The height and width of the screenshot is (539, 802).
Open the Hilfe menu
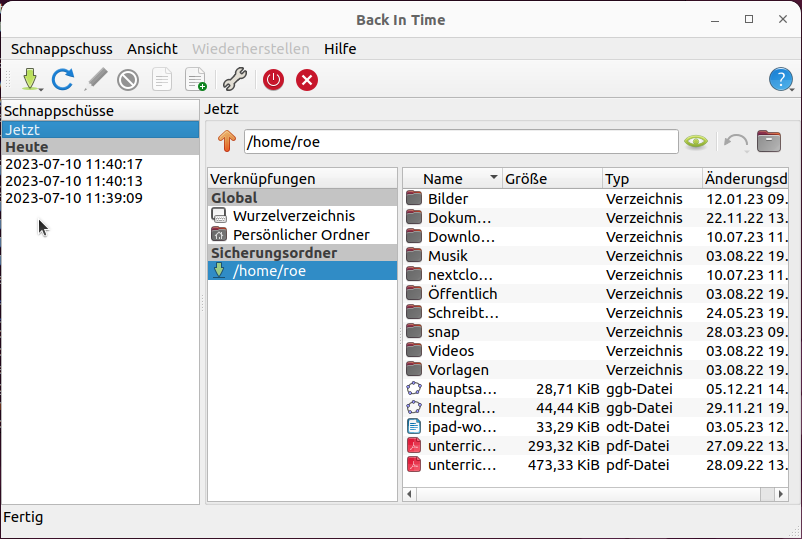point(340,48)
